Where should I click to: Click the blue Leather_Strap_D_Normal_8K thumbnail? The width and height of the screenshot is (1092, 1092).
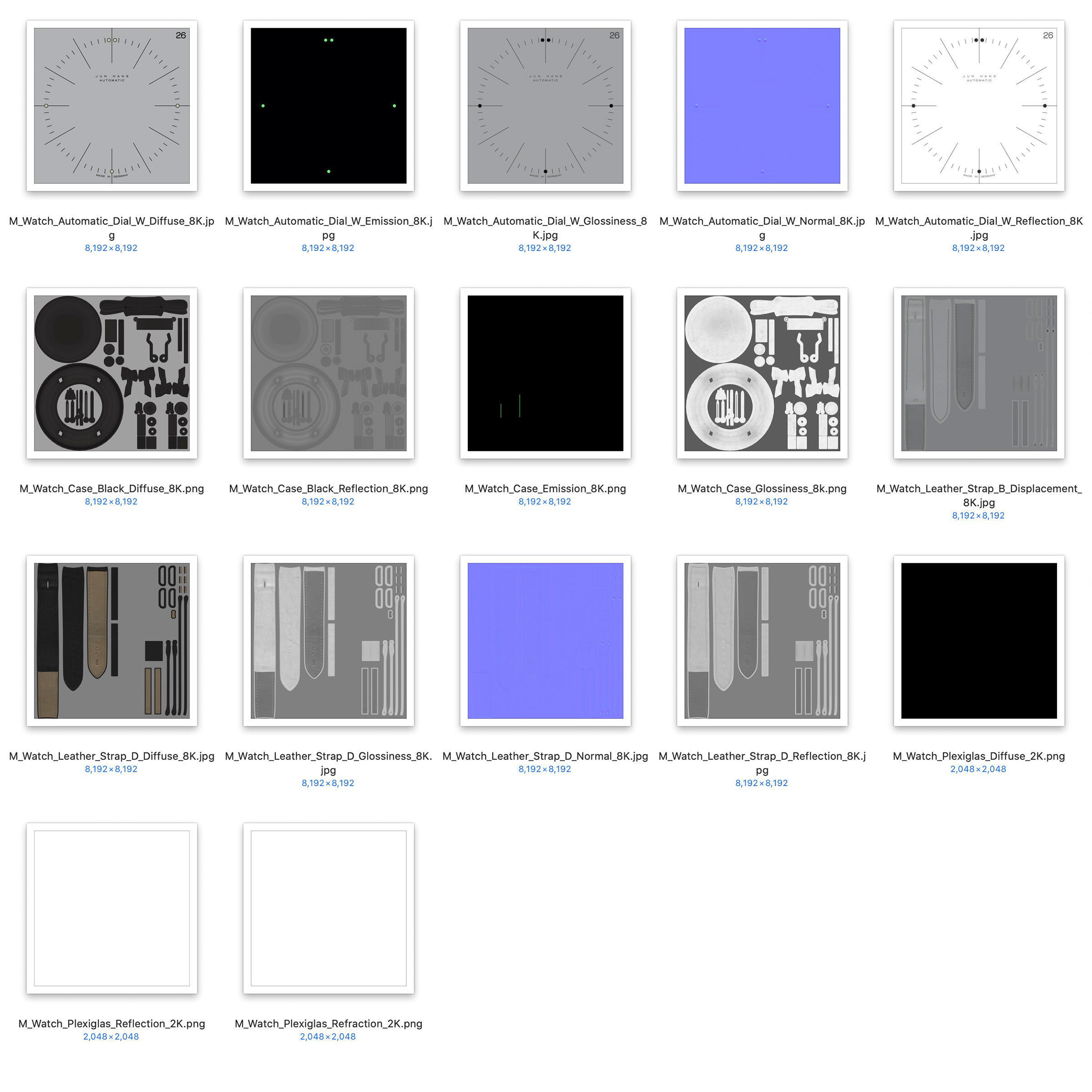coord(545,640)
